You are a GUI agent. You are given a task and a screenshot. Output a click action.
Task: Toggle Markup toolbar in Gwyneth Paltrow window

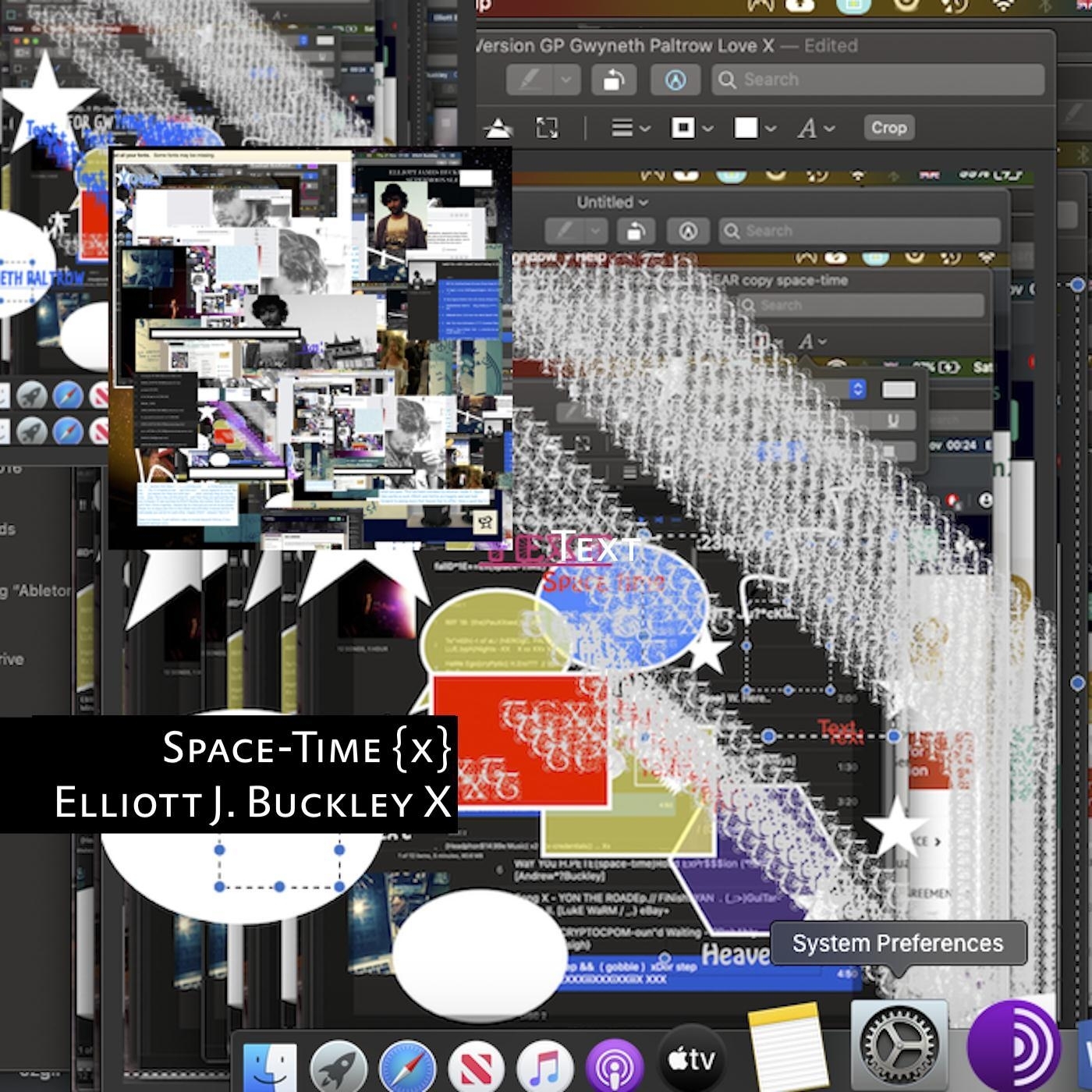pos(675,80)
